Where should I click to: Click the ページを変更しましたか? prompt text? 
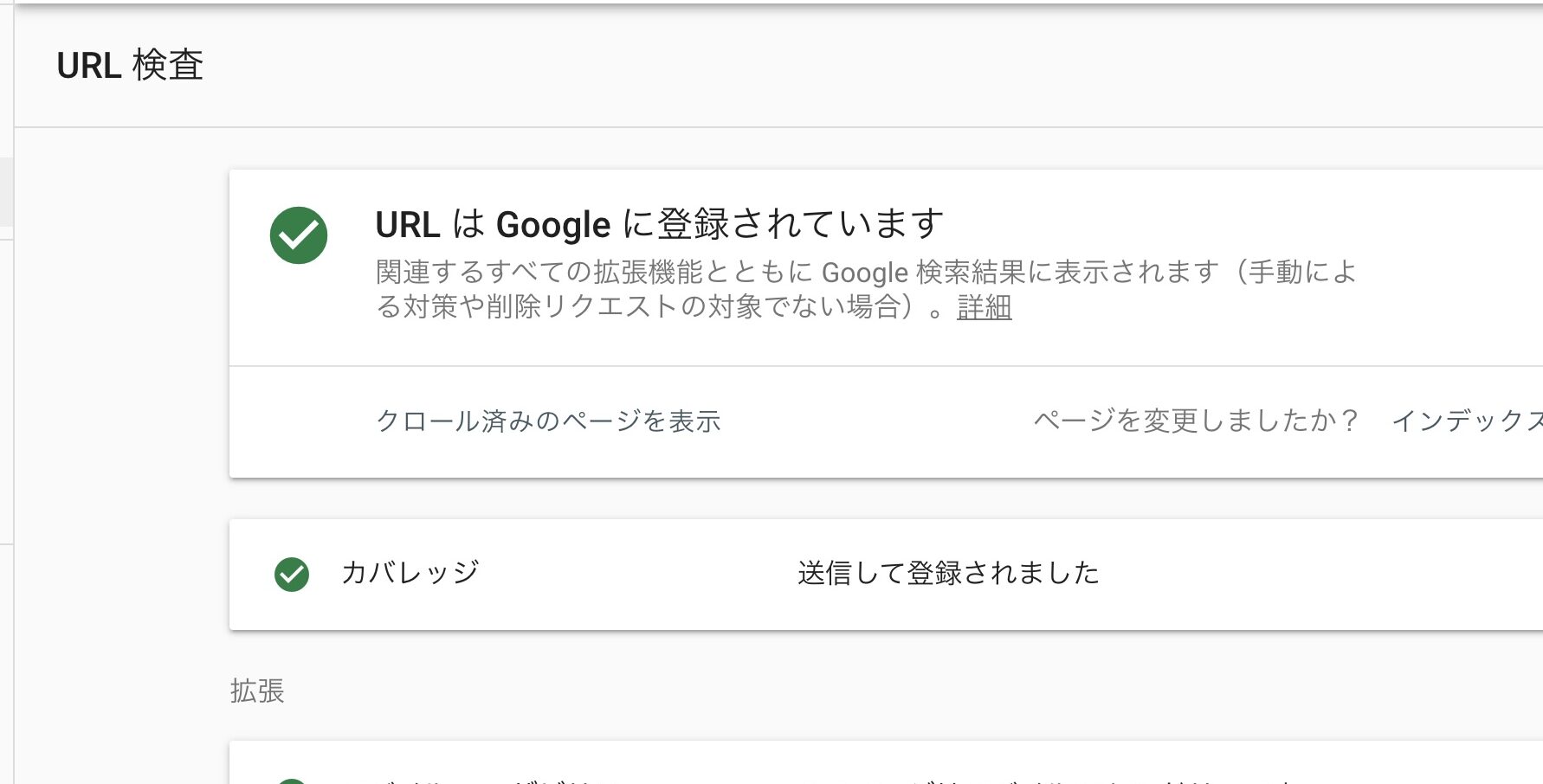1196,421
